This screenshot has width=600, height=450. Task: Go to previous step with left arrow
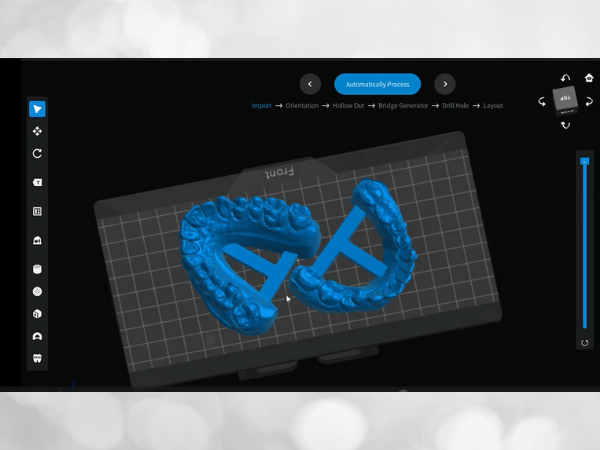tap(311, 85)
